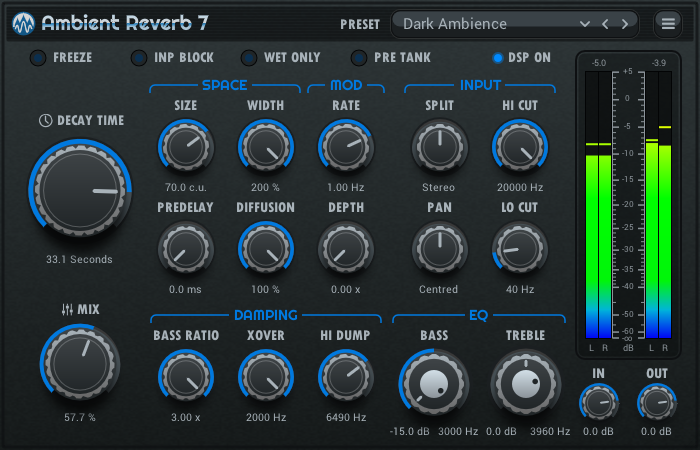Click the Bass EQ joystick knob

click(x=433, y=383)
